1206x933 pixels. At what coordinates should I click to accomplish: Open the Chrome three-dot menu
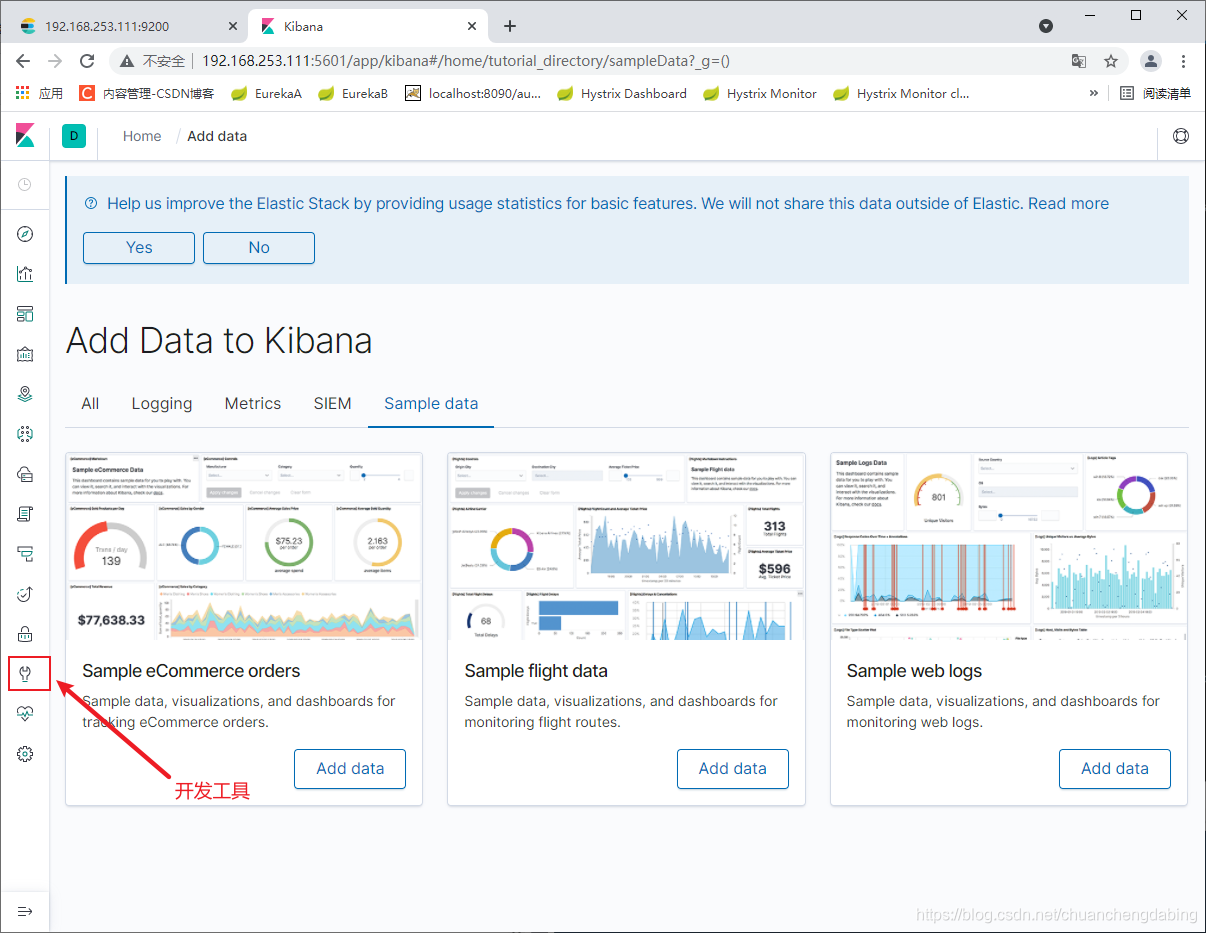[x=1184, y=61]
